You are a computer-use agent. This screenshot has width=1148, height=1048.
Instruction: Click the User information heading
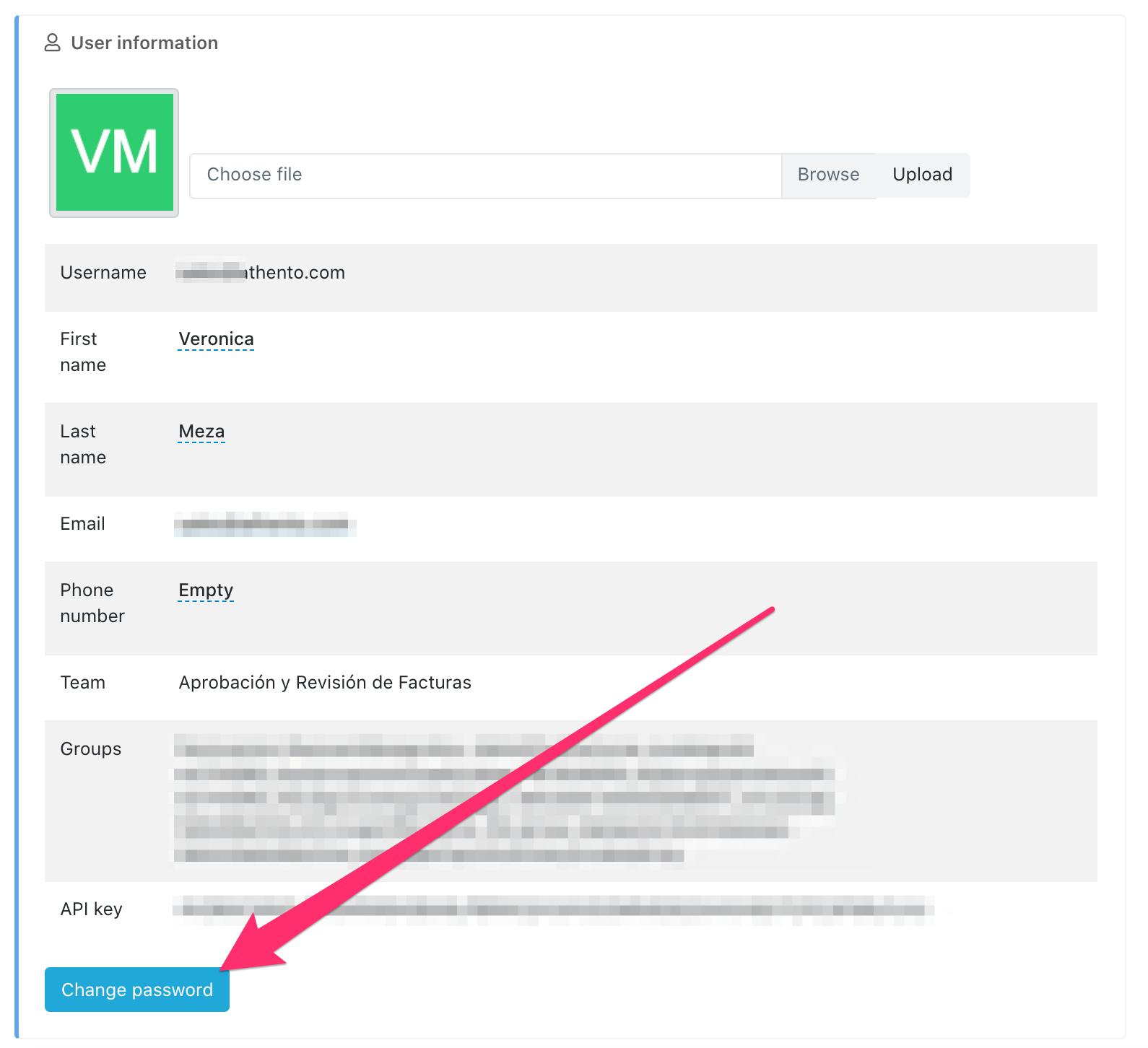click(x=144, y=43)
